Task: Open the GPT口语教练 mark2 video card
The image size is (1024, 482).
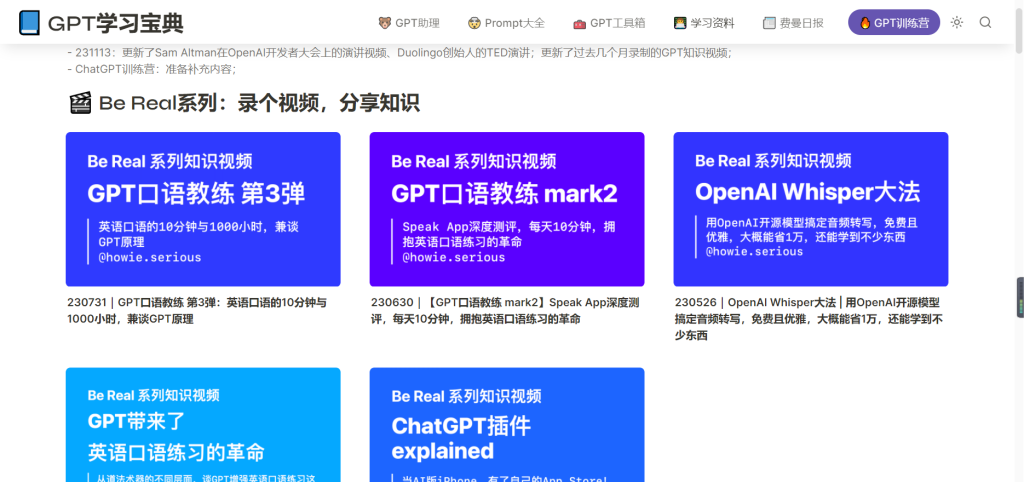Action: coord(507,209)
